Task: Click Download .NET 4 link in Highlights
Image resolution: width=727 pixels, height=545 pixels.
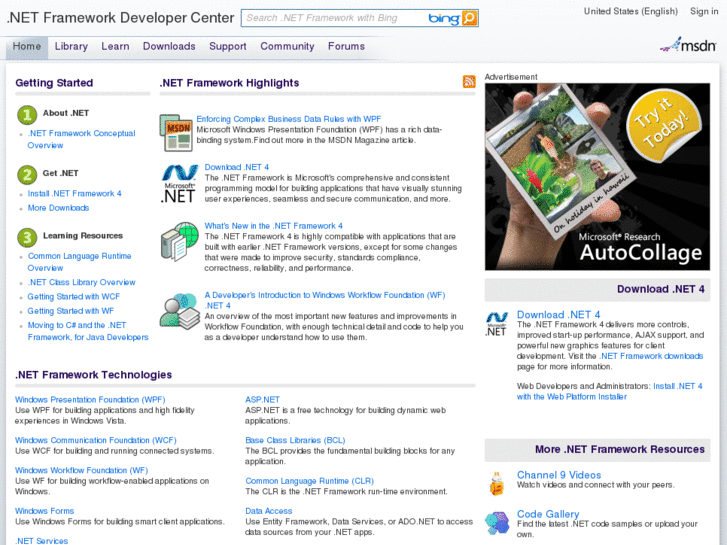Action: point(236,167)
